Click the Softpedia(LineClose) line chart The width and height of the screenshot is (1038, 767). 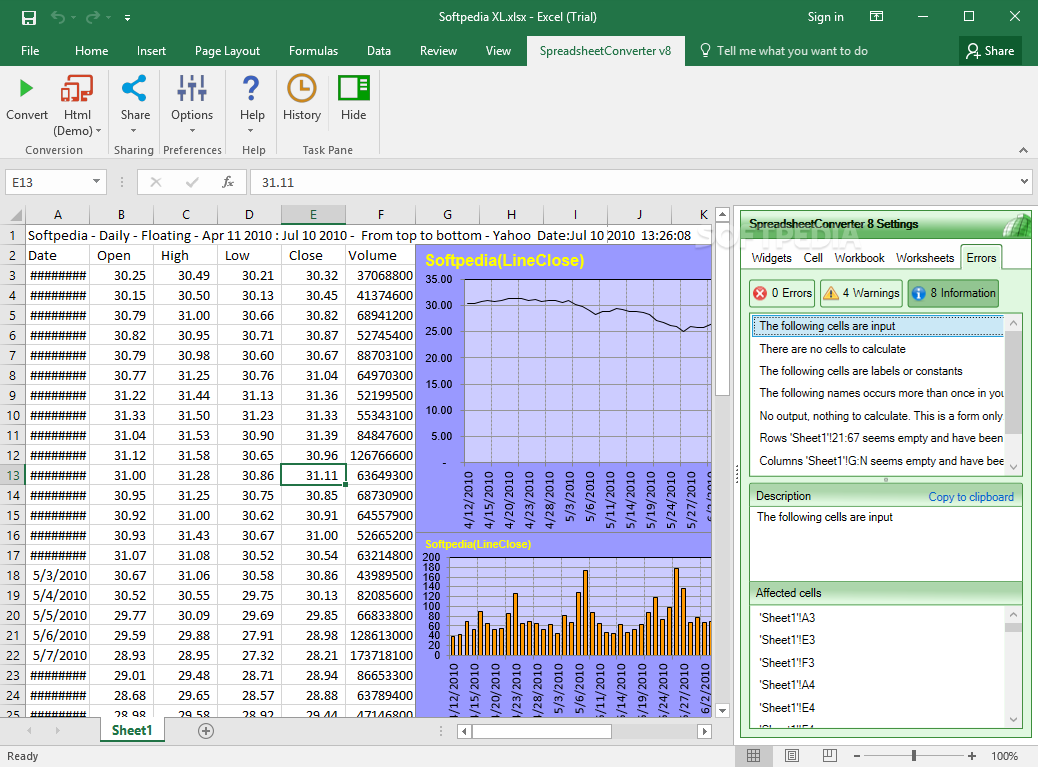tap(564, 388)
